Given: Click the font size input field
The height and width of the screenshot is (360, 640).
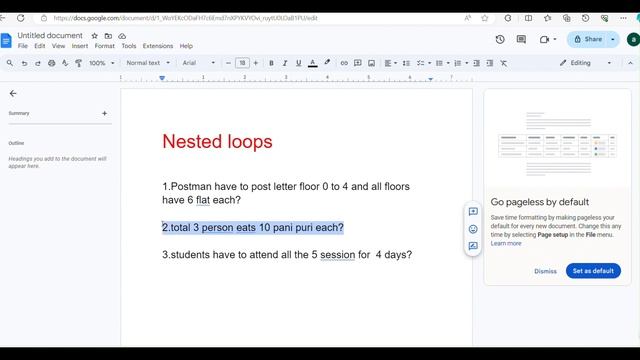Looking at the screenshot, I should (x=242, y=63).
